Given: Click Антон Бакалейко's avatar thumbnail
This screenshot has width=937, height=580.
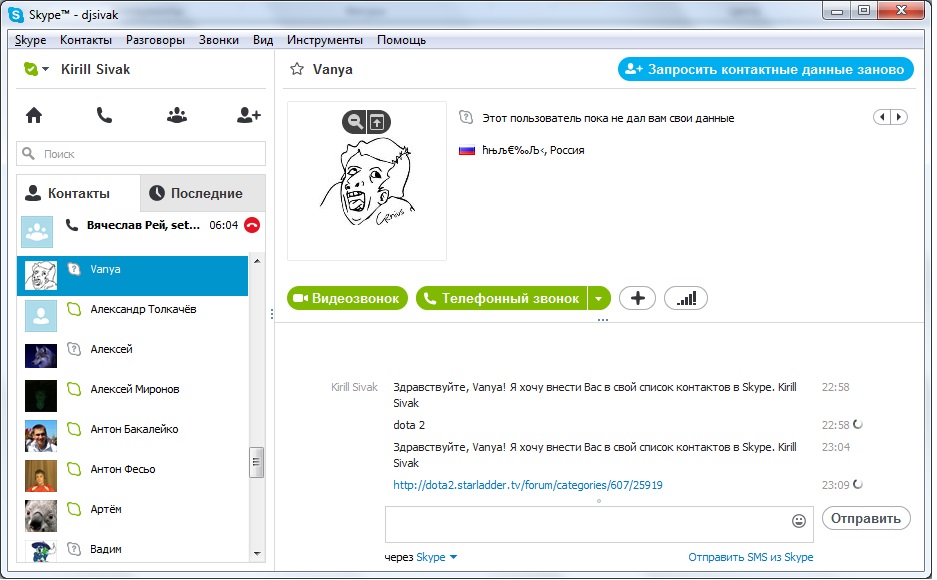Looking at the screenshot, I should (41, 436).
